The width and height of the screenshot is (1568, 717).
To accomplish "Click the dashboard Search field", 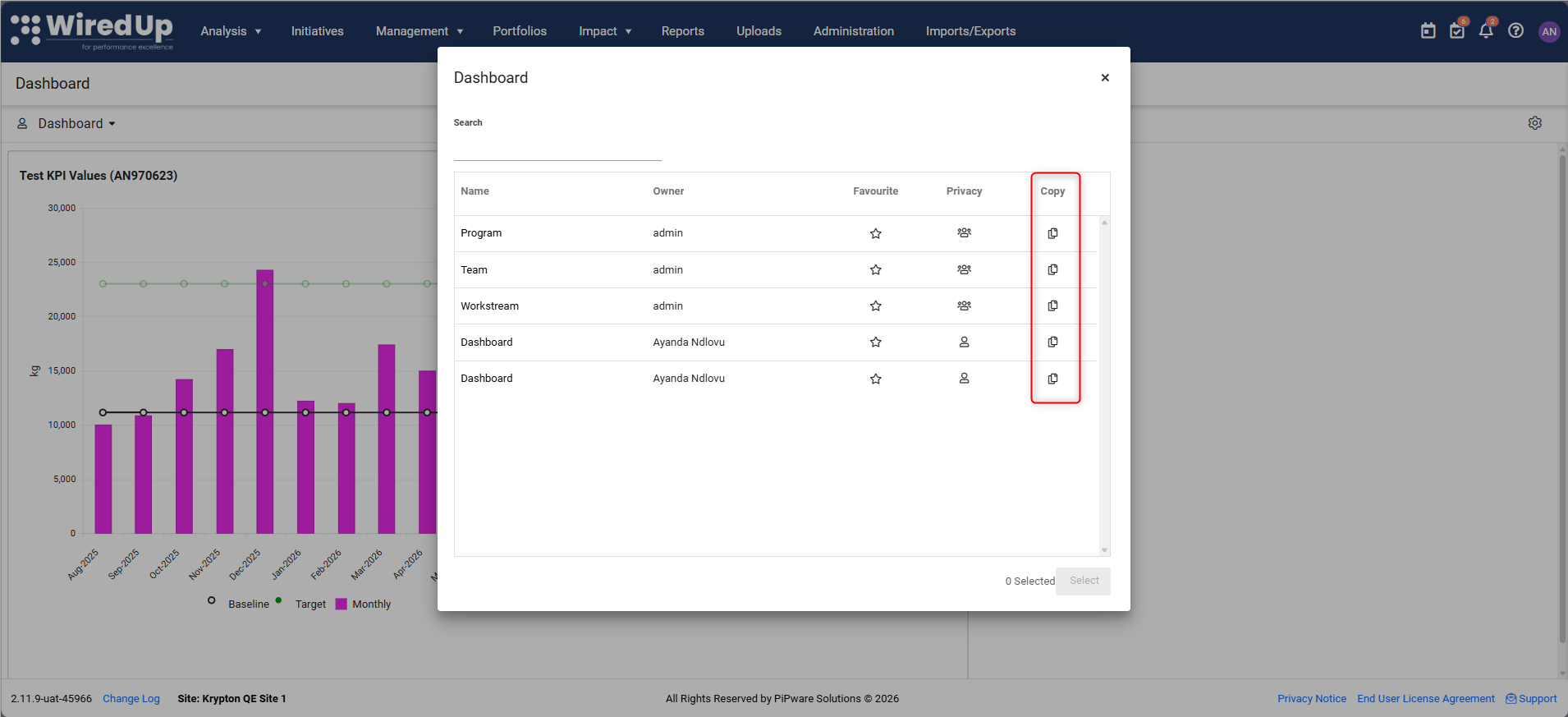I will (x=557, y=148).
